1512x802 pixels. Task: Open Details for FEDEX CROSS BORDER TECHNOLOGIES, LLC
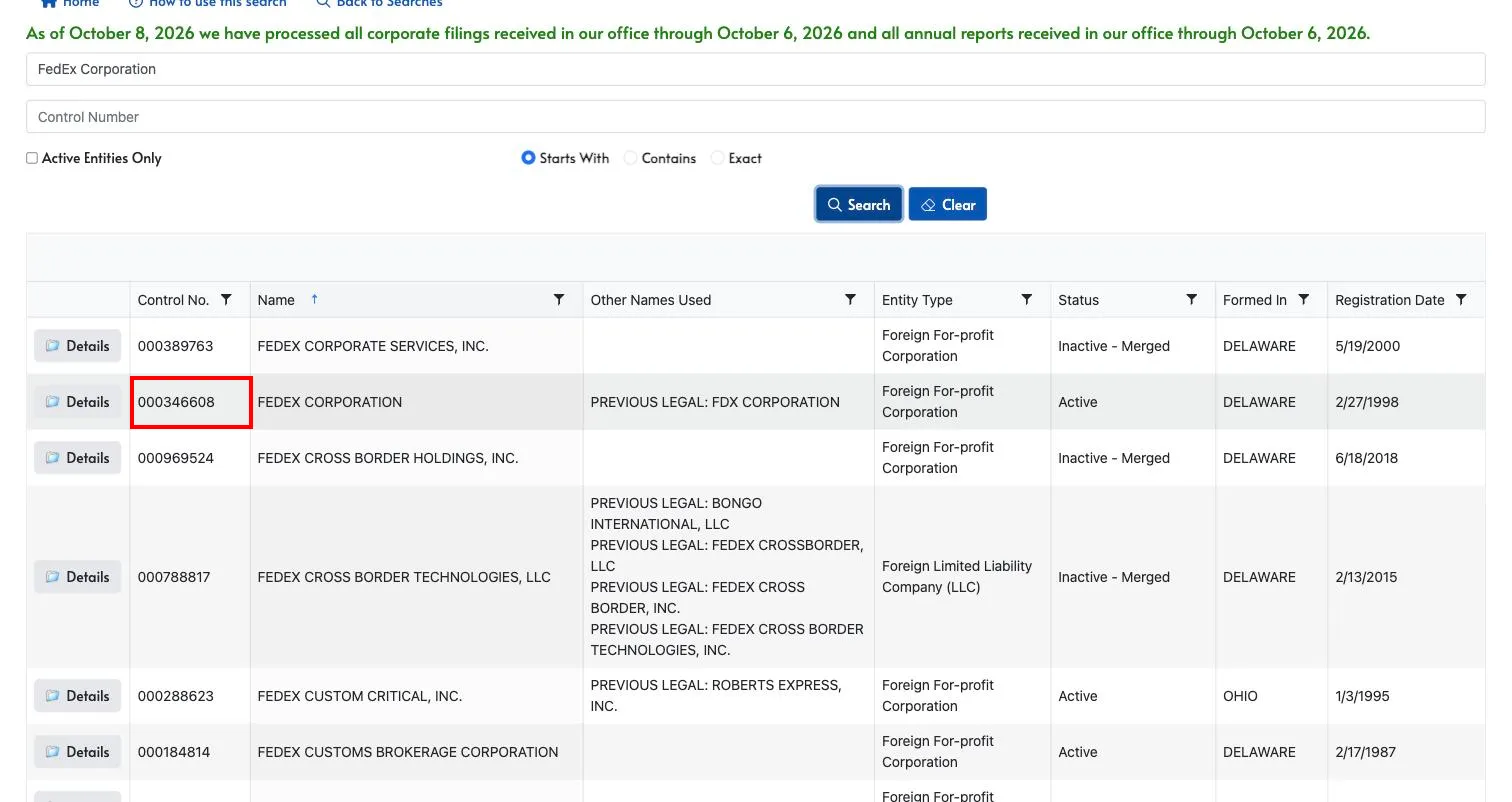pos(78,577)
